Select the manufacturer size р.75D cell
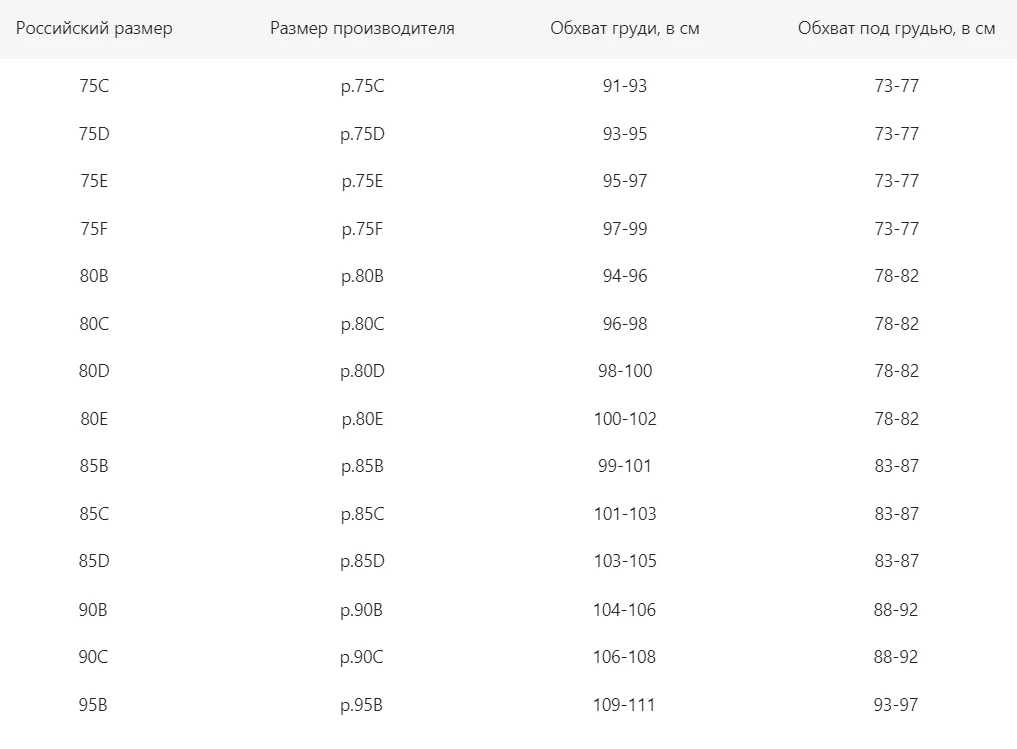The image size is (1017, 749). coord(362,134)
